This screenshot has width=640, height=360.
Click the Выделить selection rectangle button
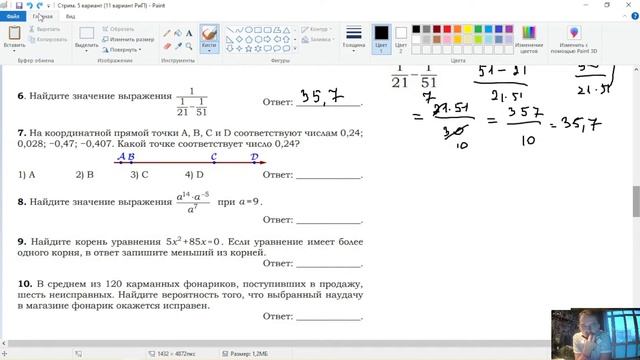(87, 33)
